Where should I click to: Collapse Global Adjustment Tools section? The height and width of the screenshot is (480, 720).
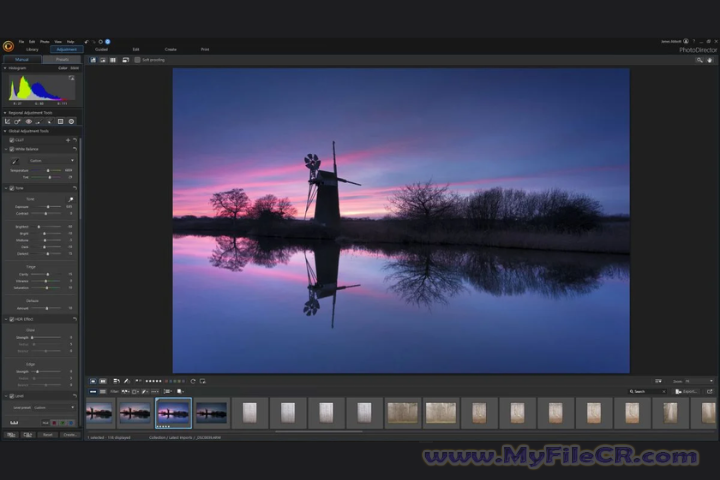5,131
